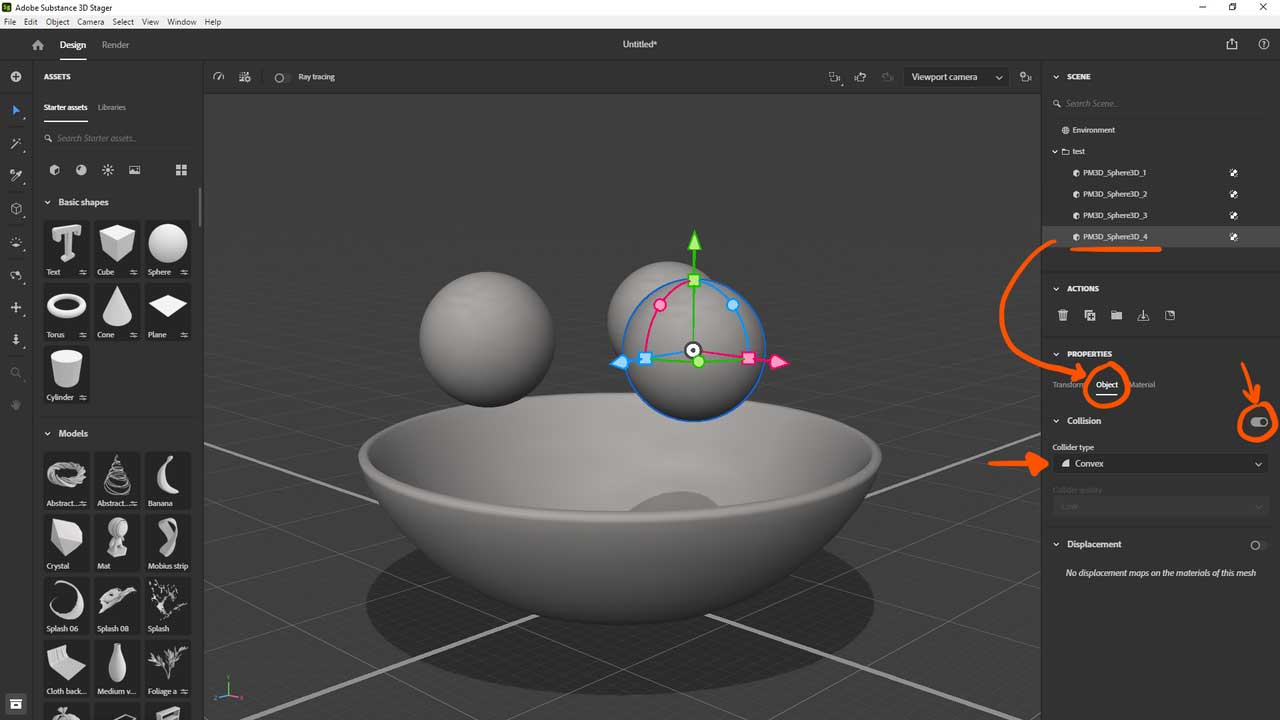Open Viewport camera dropdown

tap(957, 77)
